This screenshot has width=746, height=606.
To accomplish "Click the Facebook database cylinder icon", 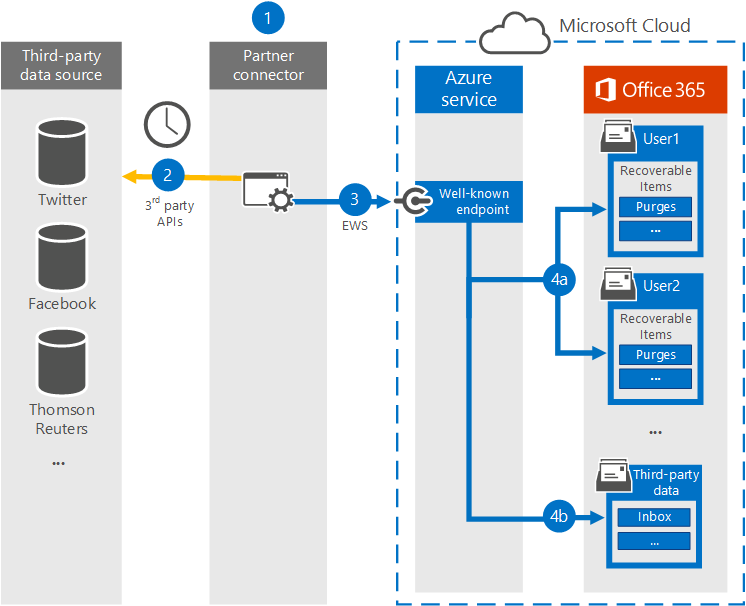I will click(62, 257).
